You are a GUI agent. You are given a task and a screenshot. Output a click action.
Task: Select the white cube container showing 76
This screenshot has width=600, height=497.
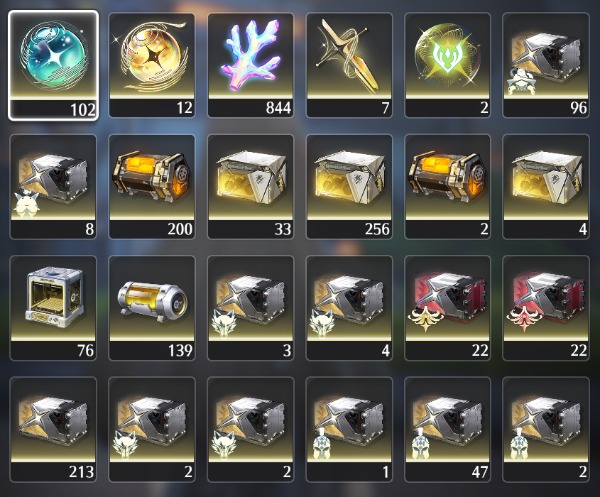(53, 308)
